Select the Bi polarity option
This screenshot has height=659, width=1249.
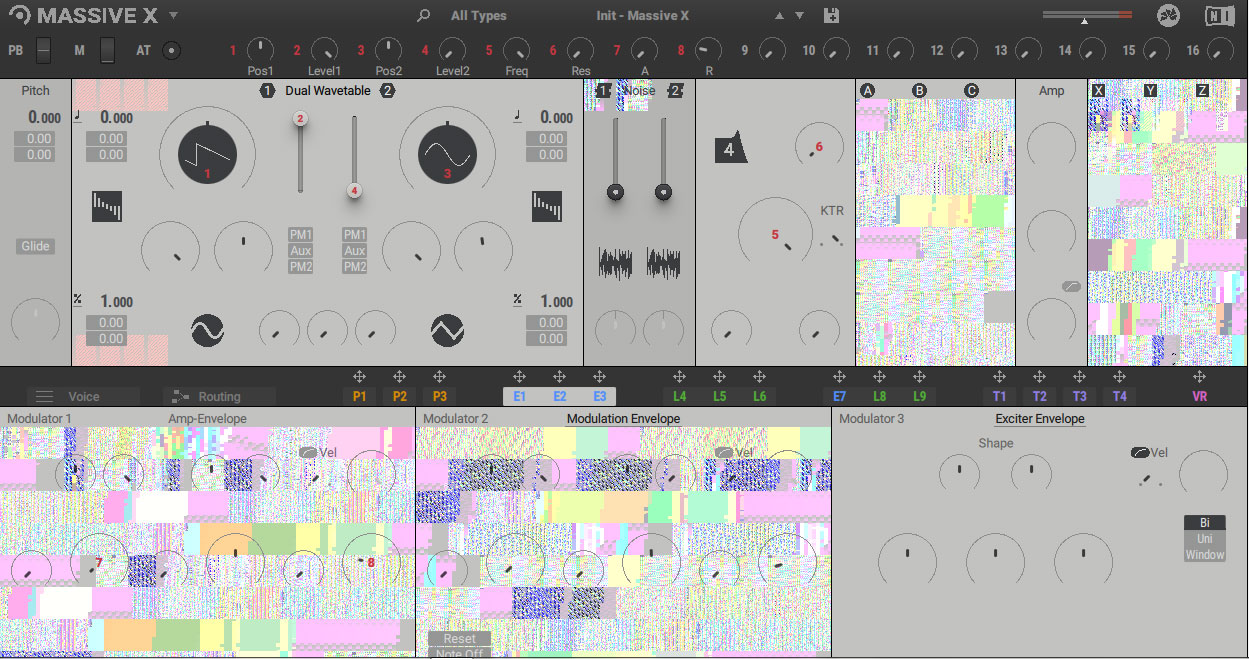pyautogui.click(x=1204, y=523)
